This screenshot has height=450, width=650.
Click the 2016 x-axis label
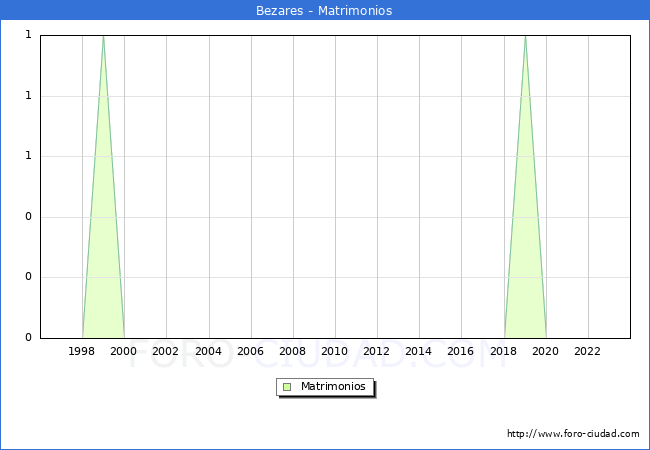pyautogui.click(x=461, y=351)
